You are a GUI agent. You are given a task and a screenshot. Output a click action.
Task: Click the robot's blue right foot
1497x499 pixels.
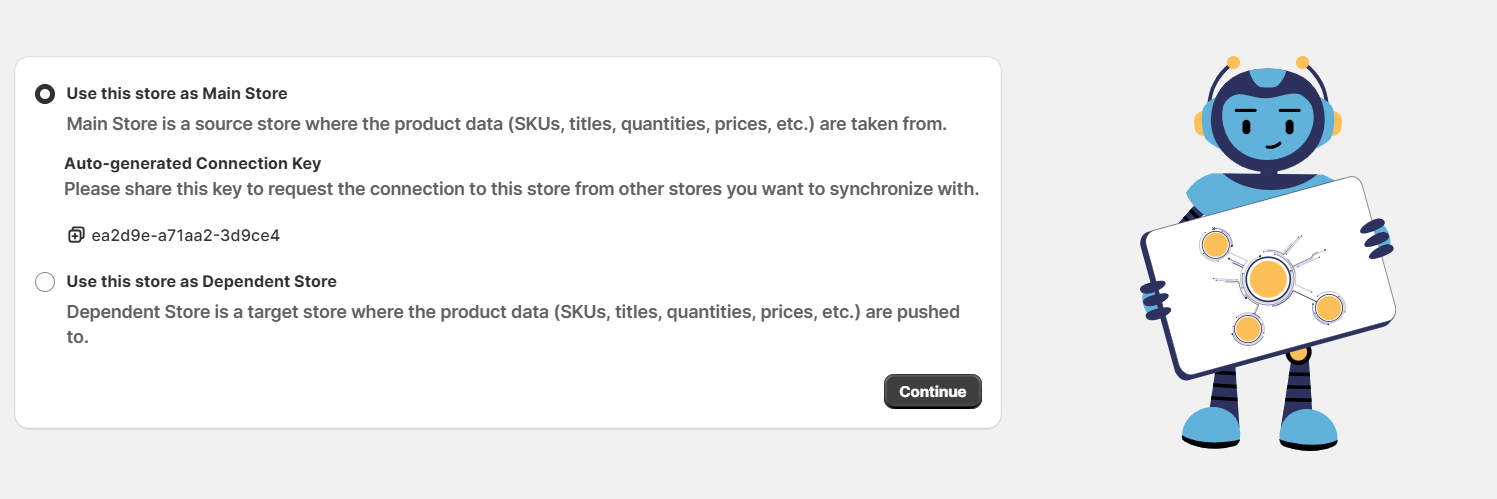pyautogui.click(x=1308, y=428)
